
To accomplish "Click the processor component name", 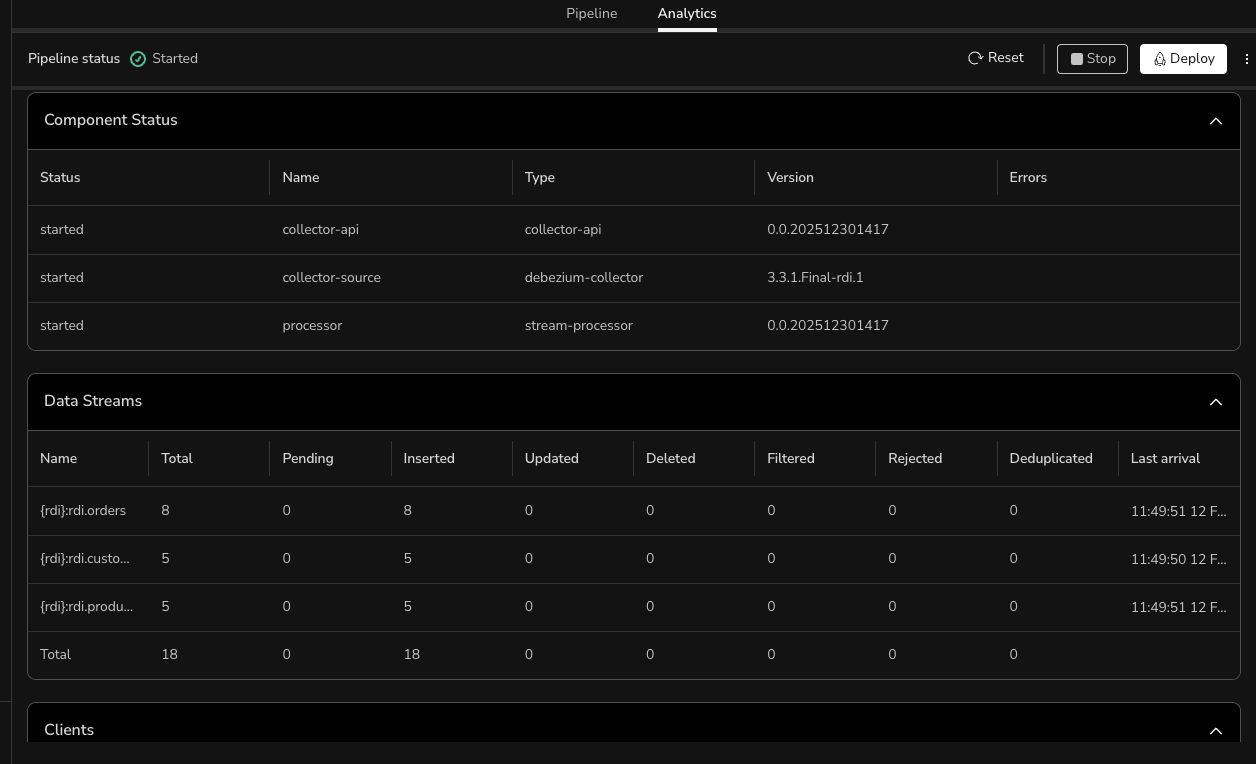I will click(312, 326).
